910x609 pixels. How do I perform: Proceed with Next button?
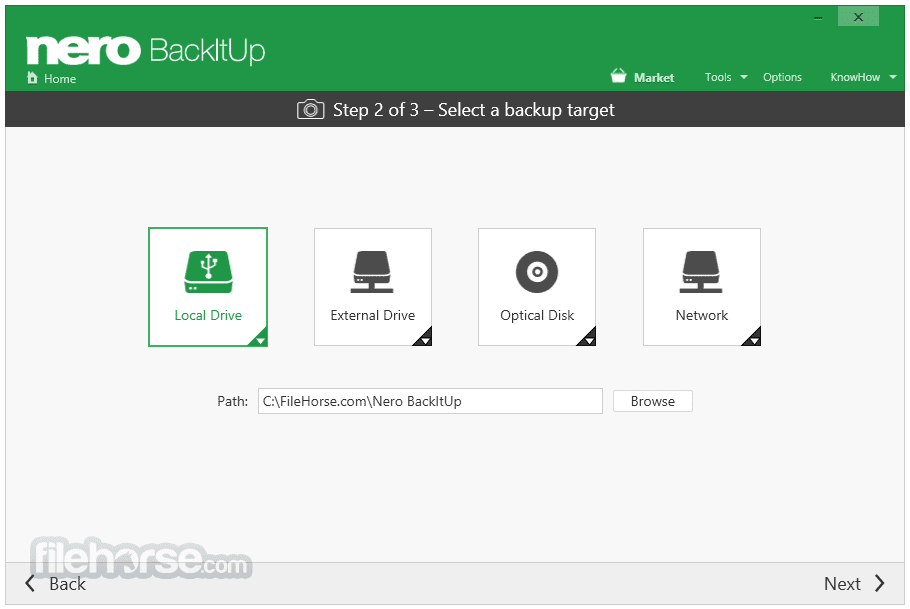click(842, 583)
